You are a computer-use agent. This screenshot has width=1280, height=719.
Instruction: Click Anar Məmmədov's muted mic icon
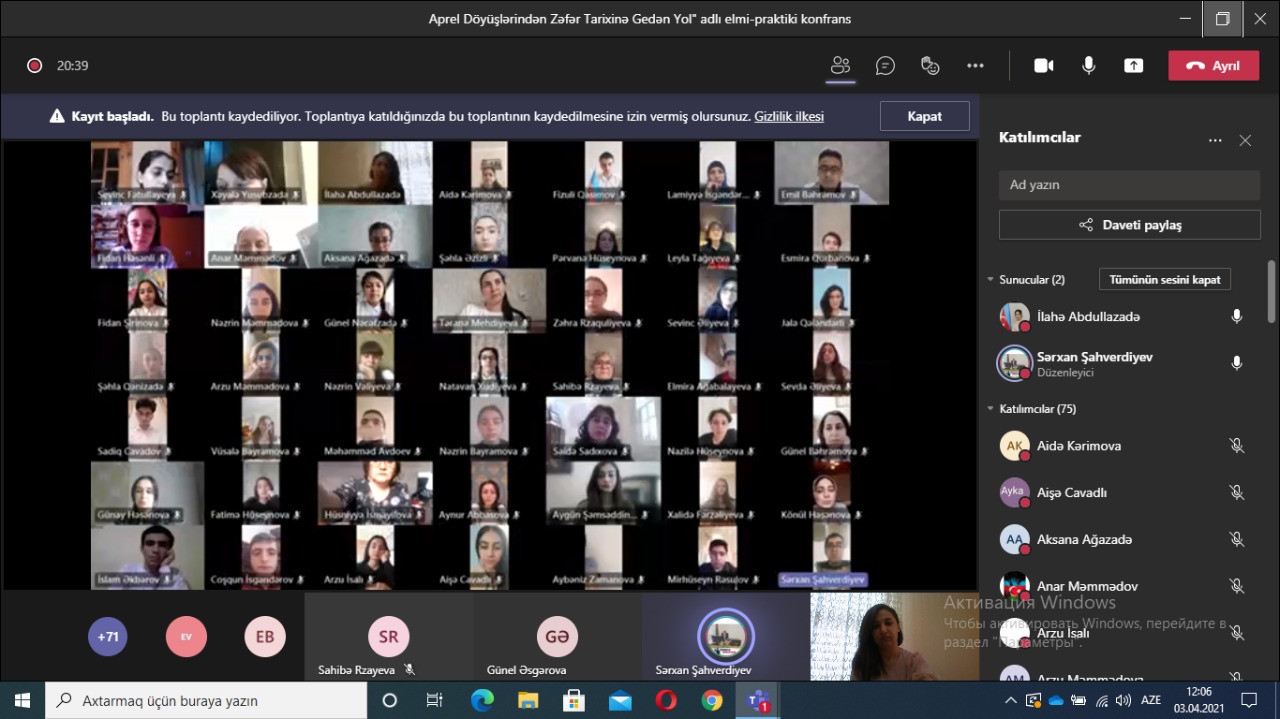(1237, 586)
